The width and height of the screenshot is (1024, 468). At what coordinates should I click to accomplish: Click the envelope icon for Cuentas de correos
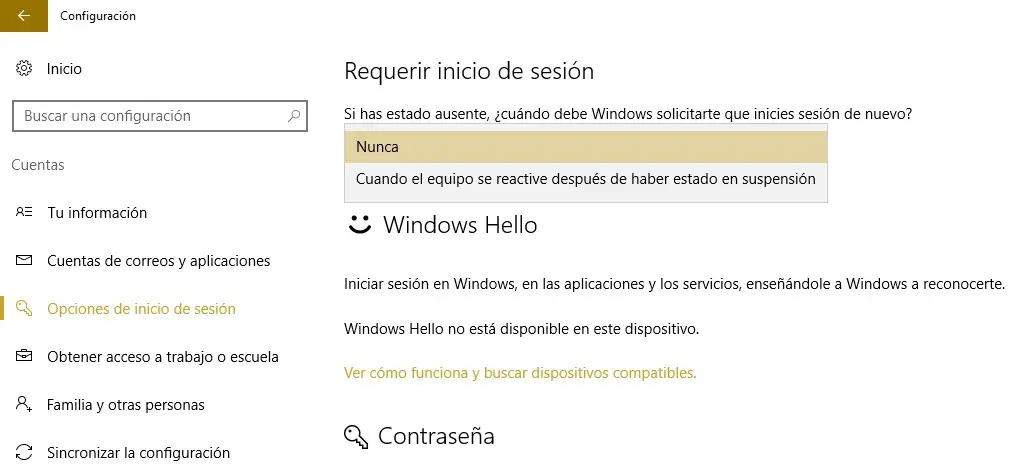click(25, 261)
